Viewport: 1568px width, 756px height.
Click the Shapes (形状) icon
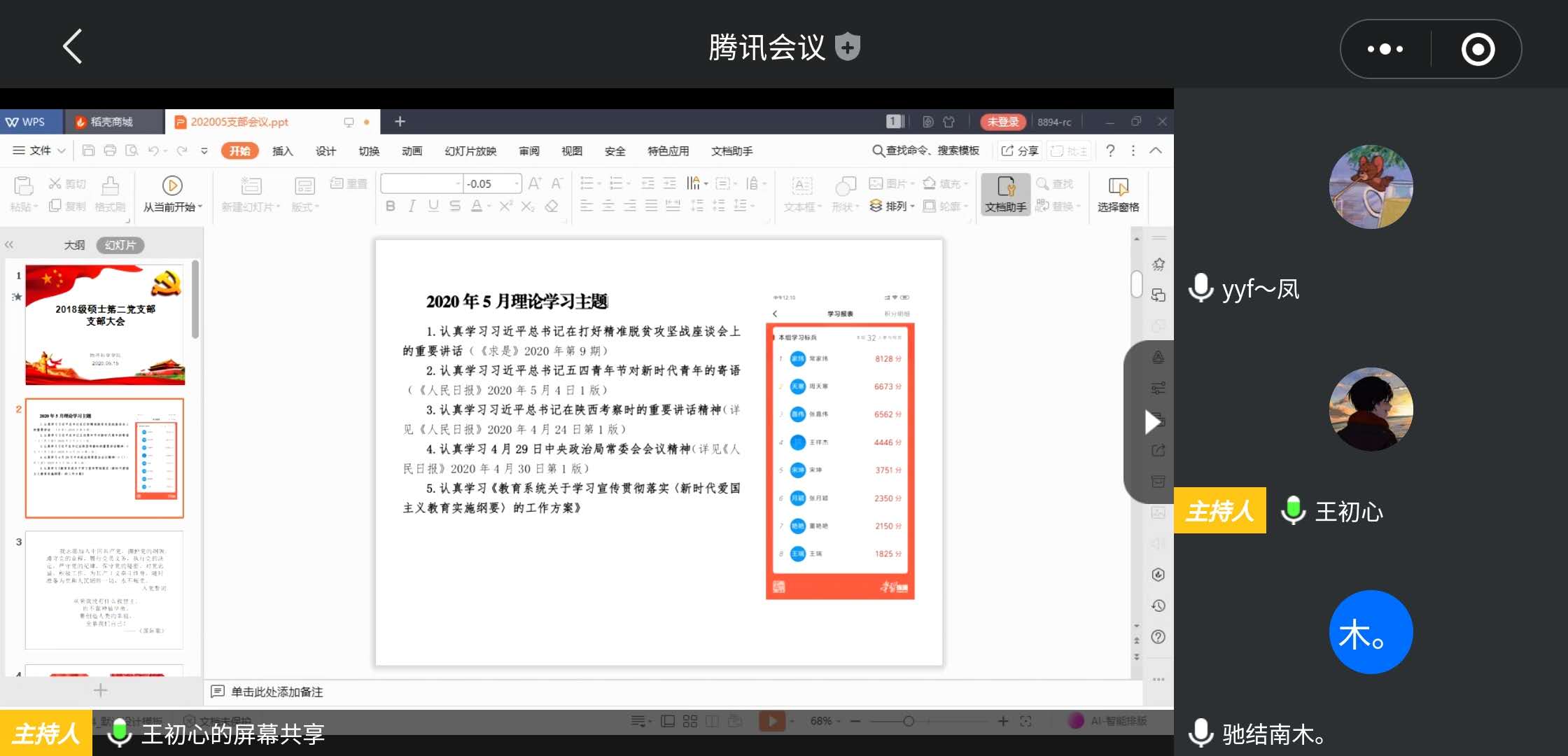(x=846, y=185)
